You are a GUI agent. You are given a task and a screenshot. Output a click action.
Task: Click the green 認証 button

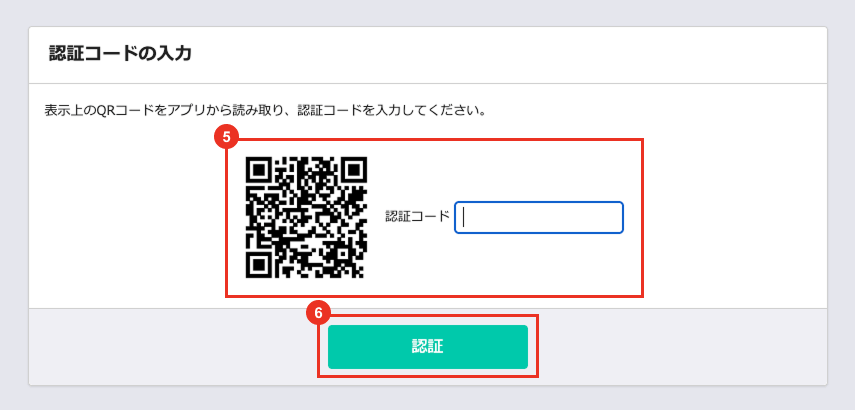[428, 347]
